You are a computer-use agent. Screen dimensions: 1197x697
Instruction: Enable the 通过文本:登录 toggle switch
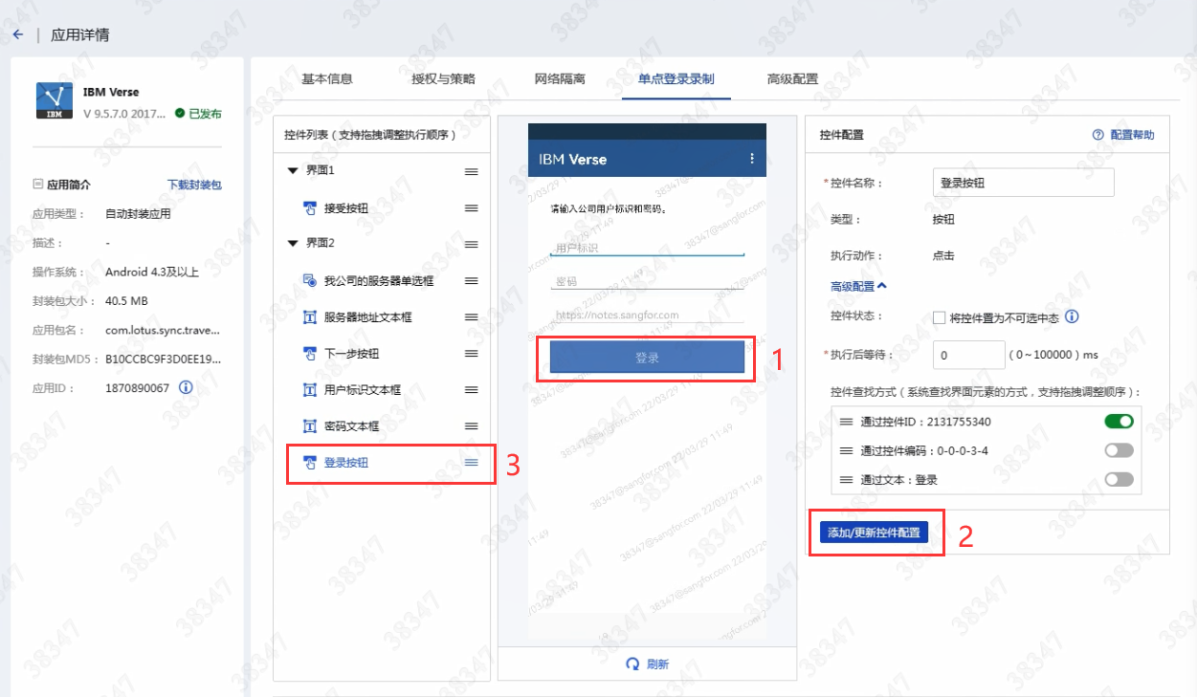(x=1118, y=480)
